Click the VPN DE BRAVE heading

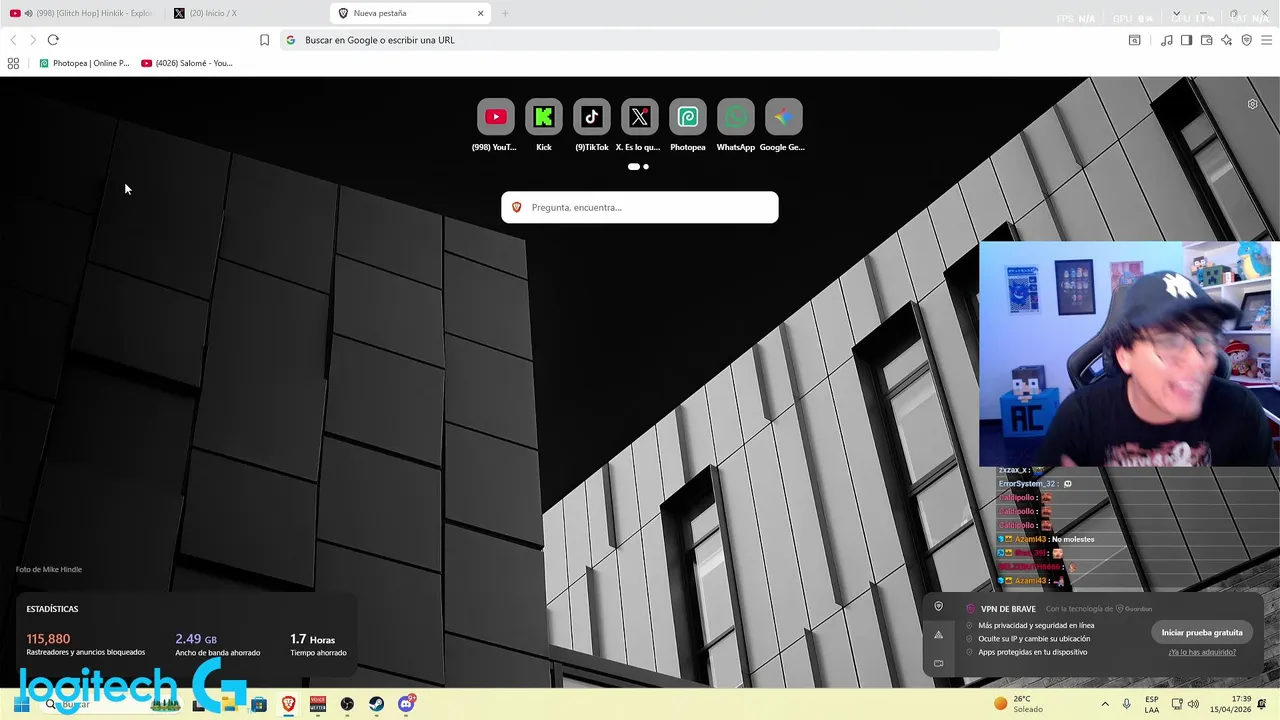coord(1008,609)
